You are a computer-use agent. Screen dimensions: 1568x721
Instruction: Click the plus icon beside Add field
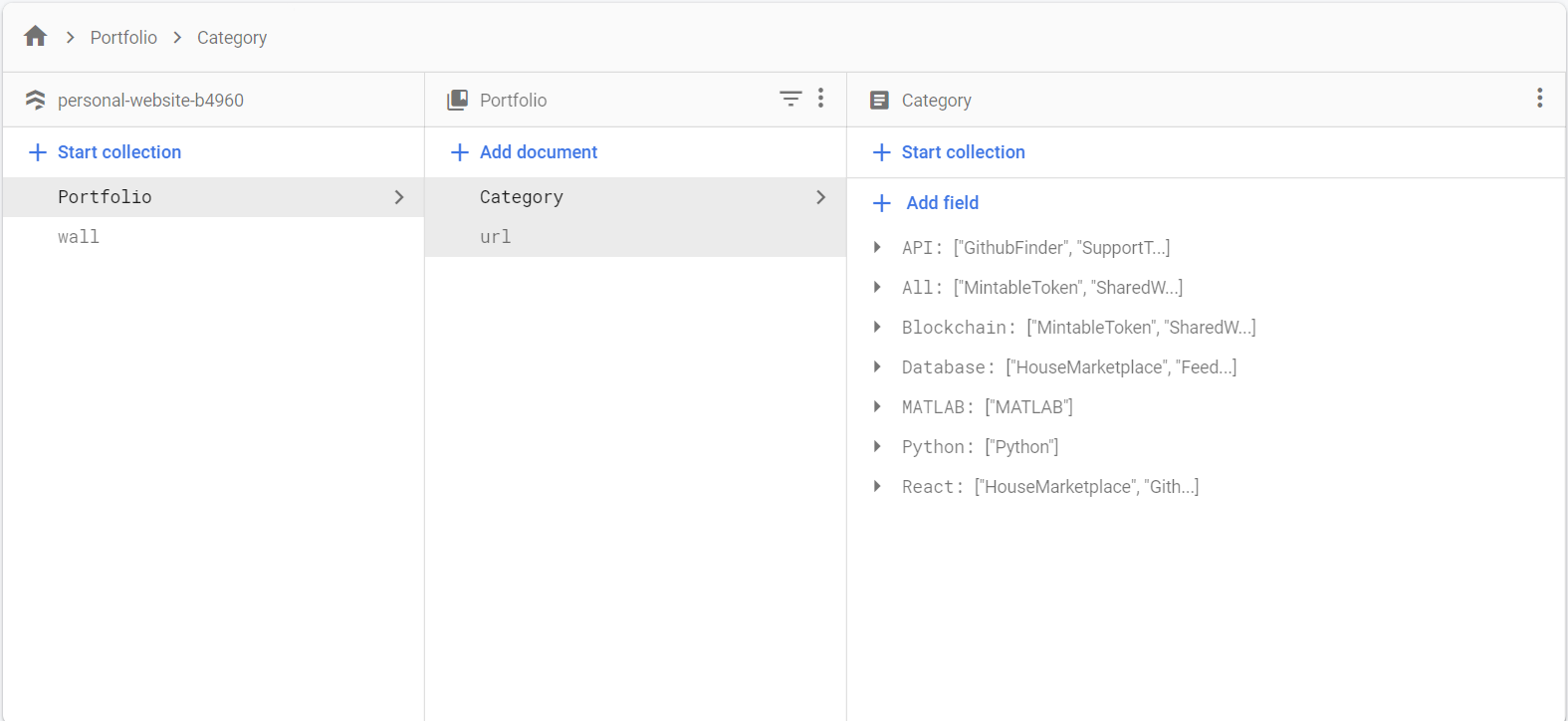882,203
